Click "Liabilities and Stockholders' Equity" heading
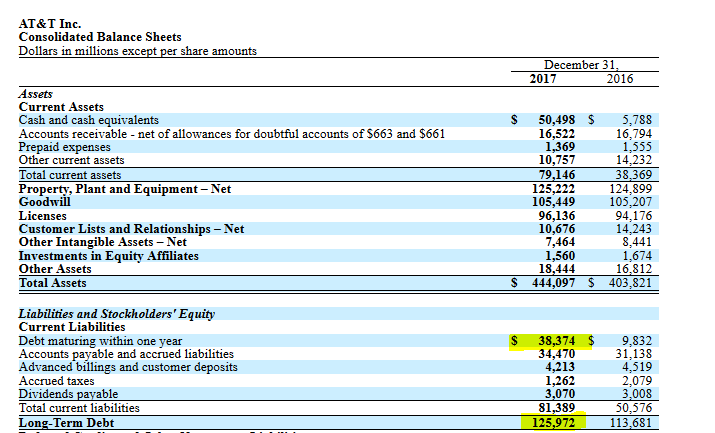Screen dimensions: 715x433 (x=117, y=314)
